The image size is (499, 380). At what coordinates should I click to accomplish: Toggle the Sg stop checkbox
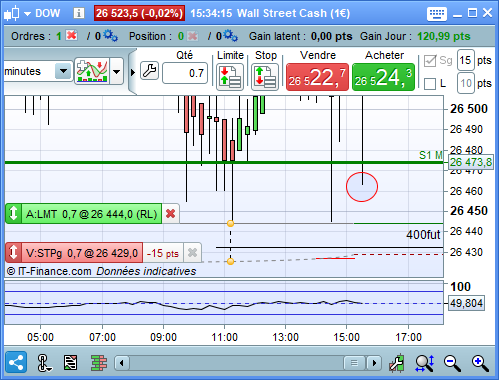pos(430,61)
